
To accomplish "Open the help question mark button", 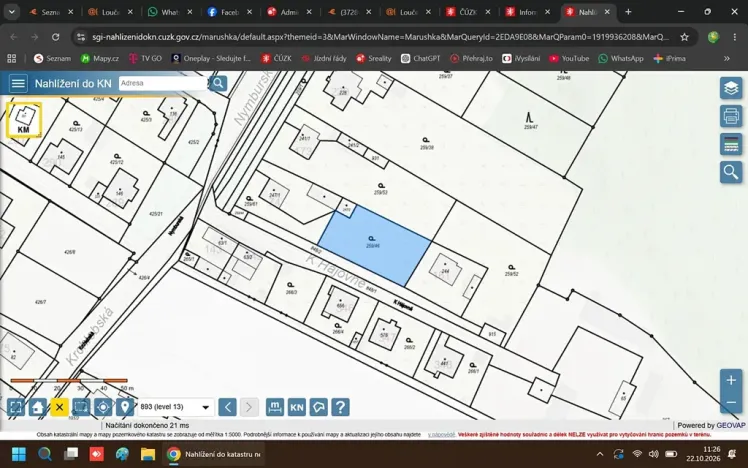I will [x=341, y=407].
